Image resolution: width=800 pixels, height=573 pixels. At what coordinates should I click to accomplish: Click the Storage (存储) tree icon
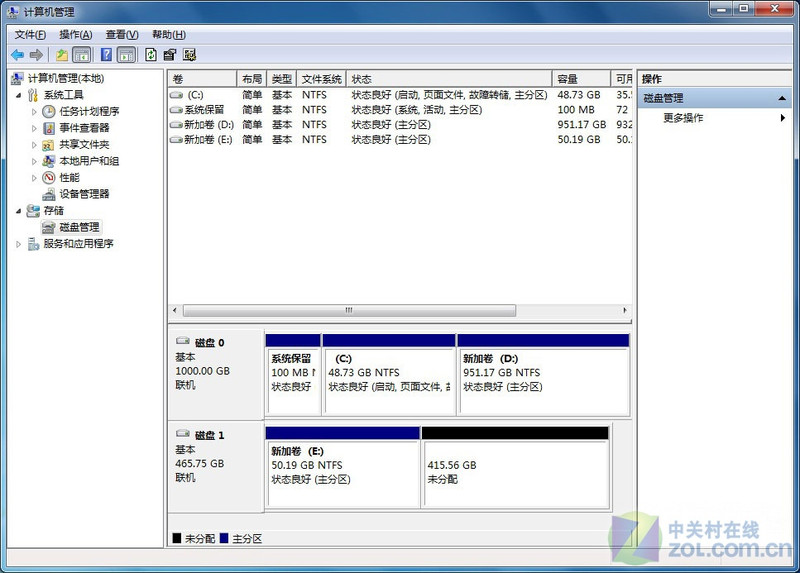[33, 210]
